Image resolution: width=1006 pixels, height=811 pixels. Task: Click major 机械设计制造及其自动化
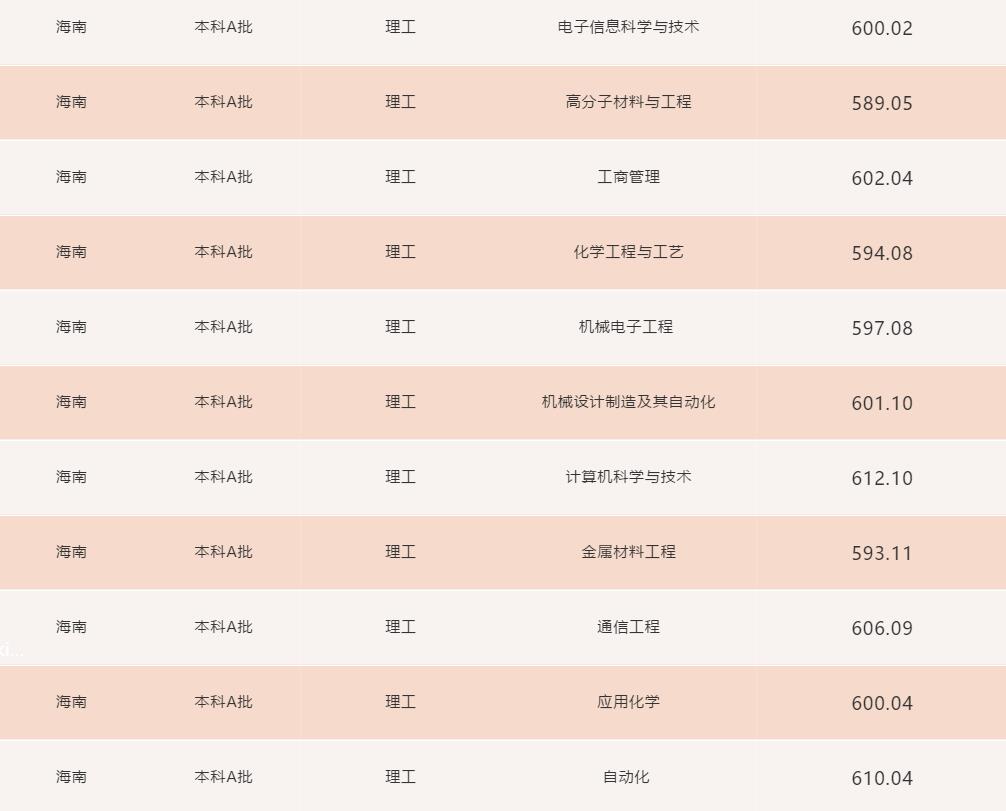click(x=628, y=402)
